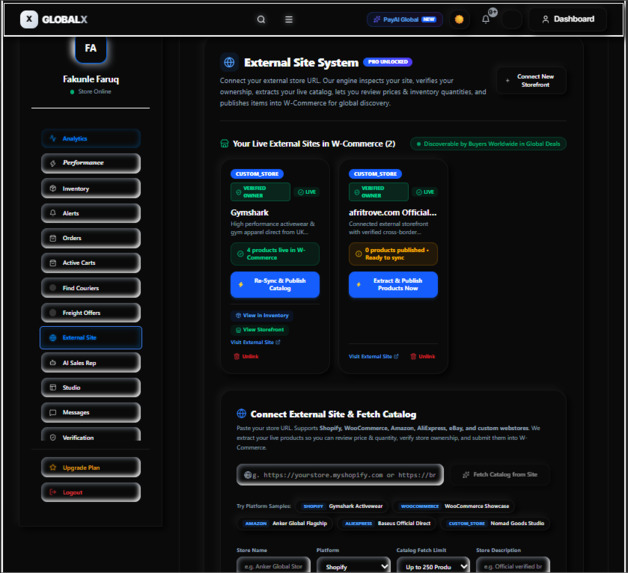Open Verification sidebar item
The image size is (628, 573).
click(91, 435)
